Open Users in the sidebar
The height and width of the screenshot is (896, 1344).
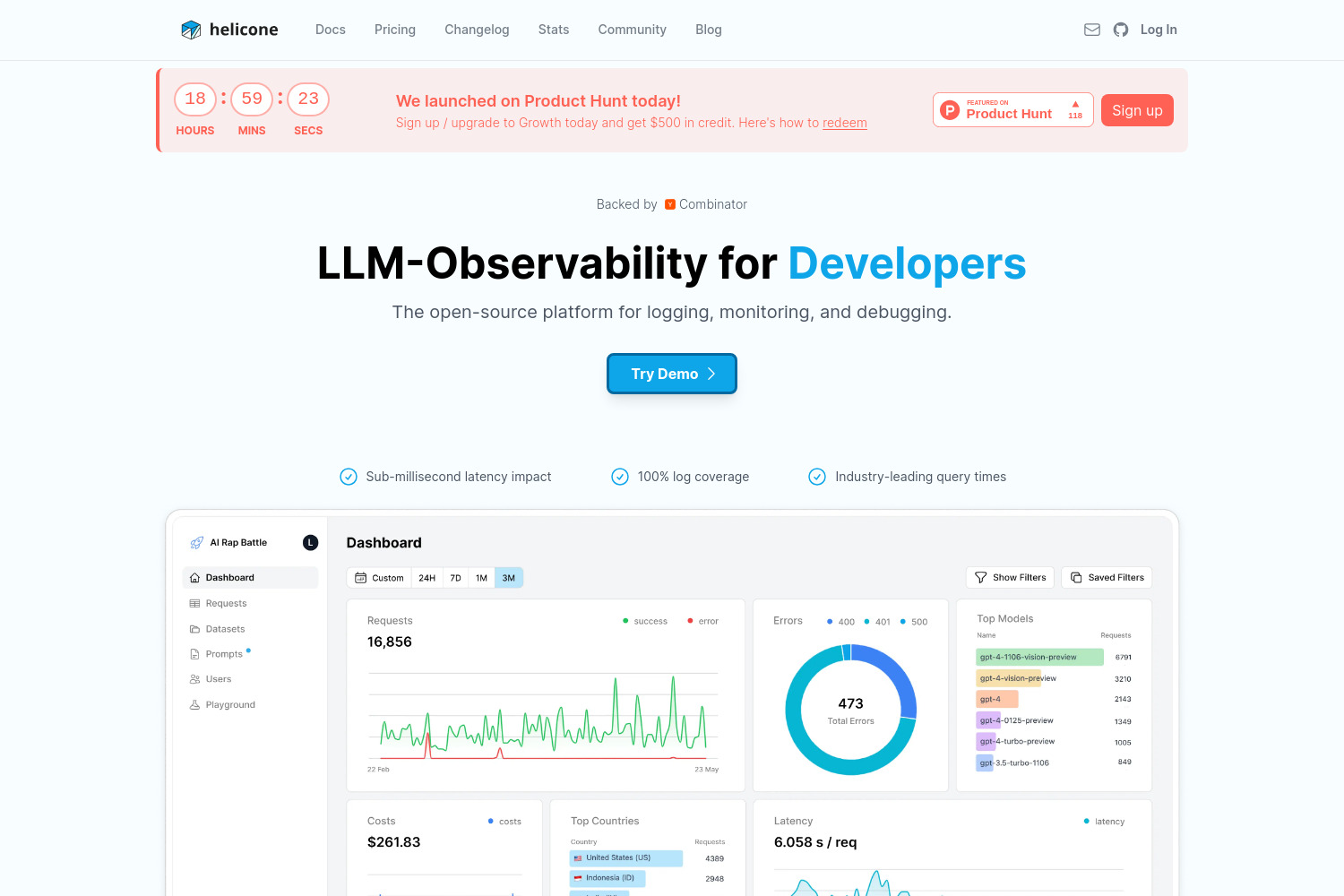tap(251, 679)
